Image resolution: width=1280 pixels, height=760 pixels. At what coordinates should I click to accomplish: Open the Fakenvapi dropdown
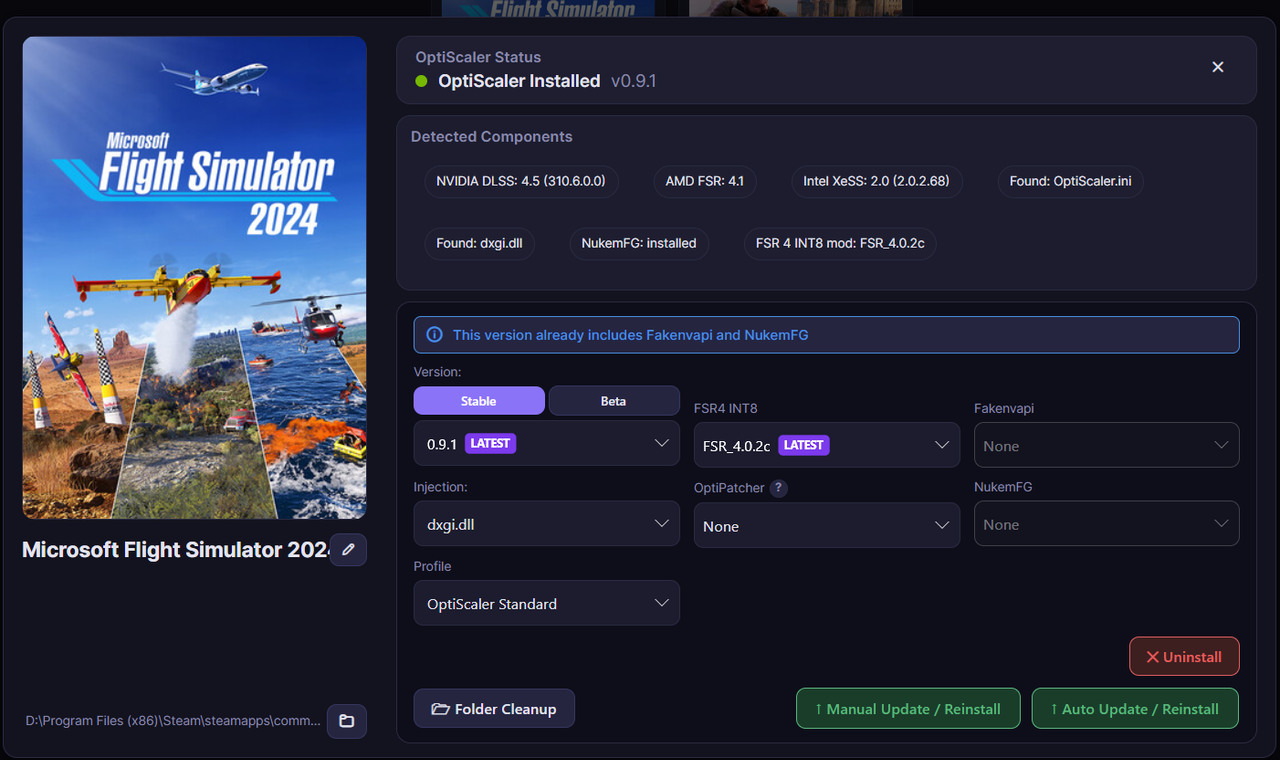coord(1107,445)
